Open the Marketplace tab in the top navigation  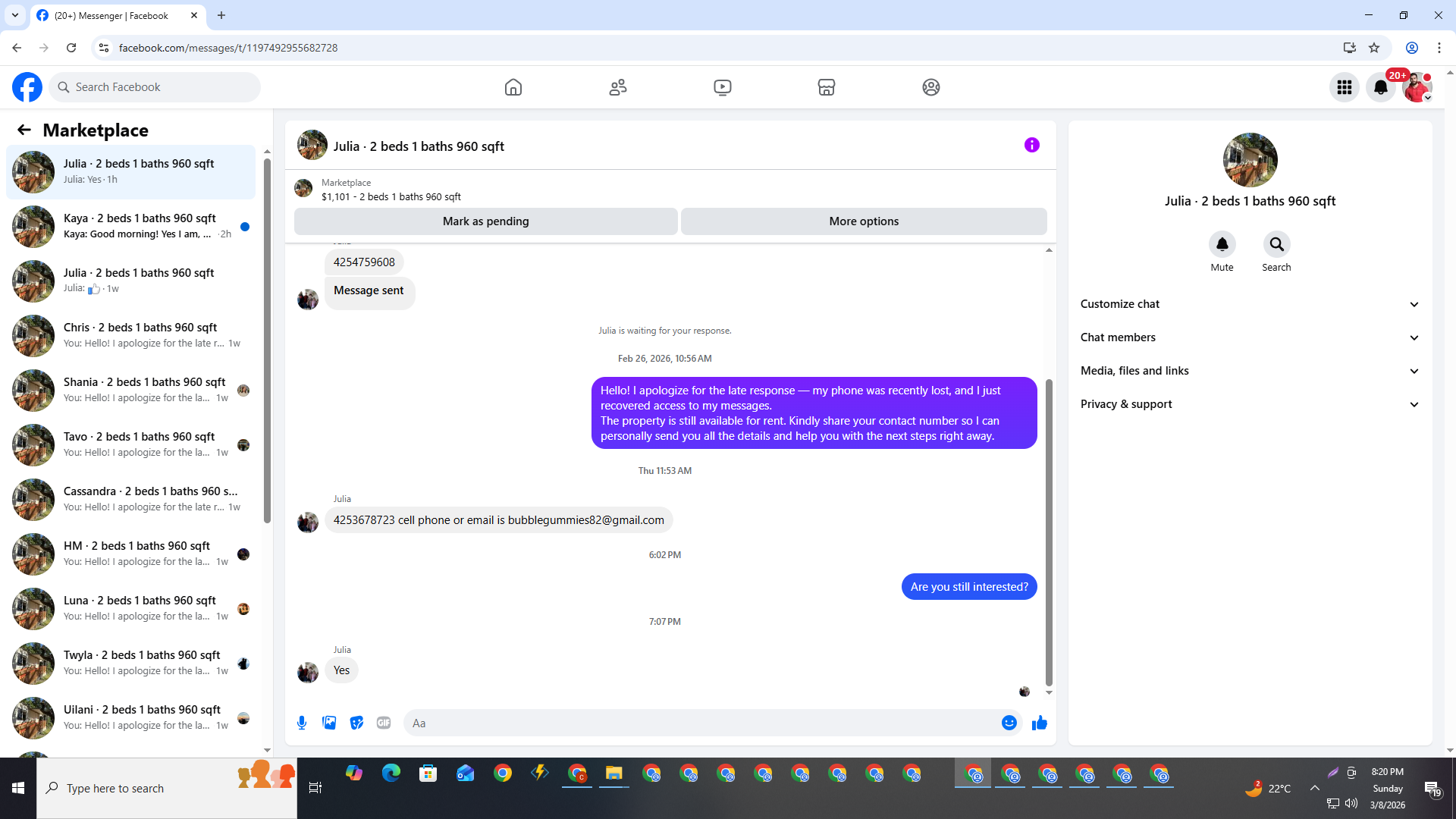tap(827, 87)
